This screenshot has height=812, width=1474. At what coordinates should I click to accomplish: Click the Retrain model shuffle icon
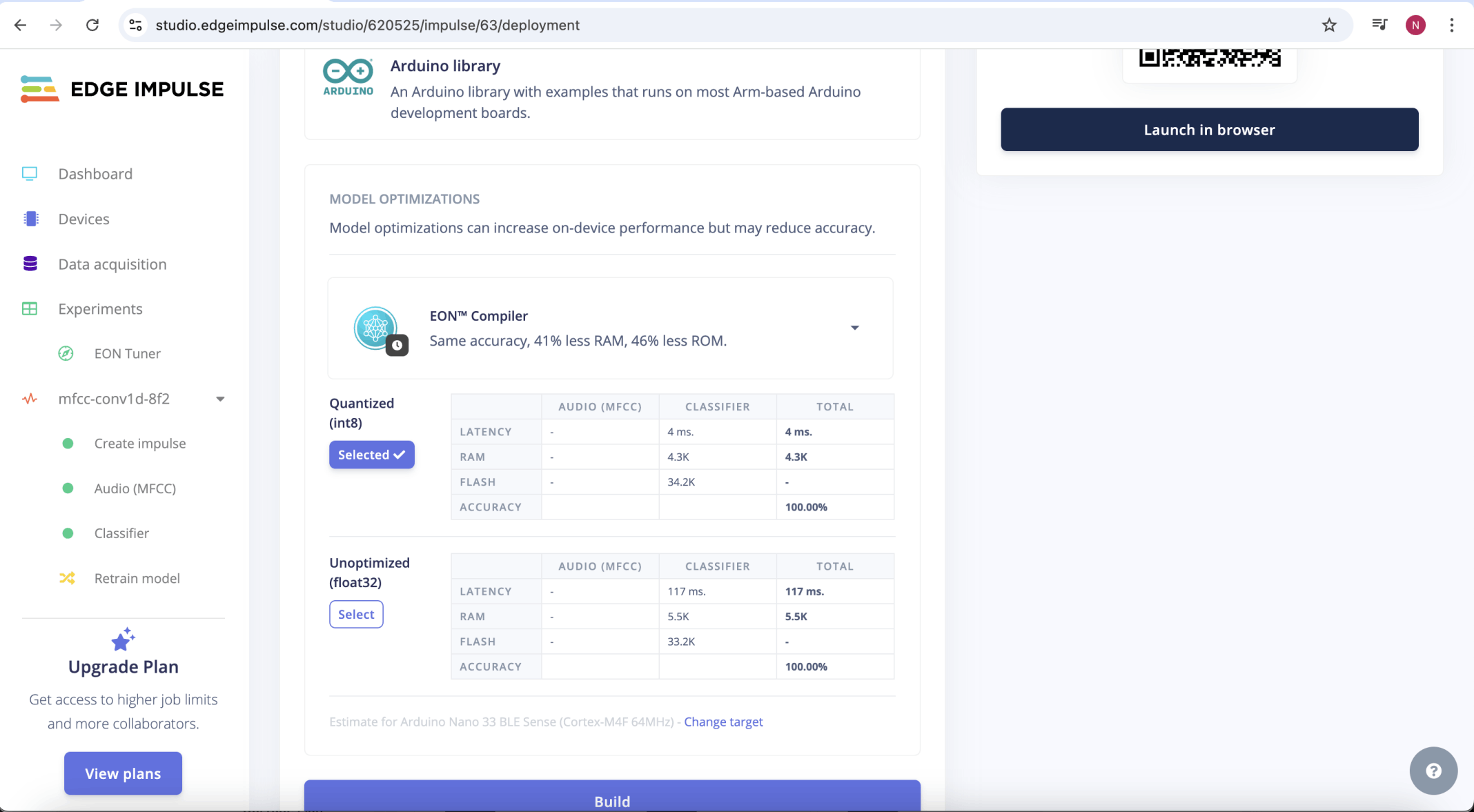[67, 578]
